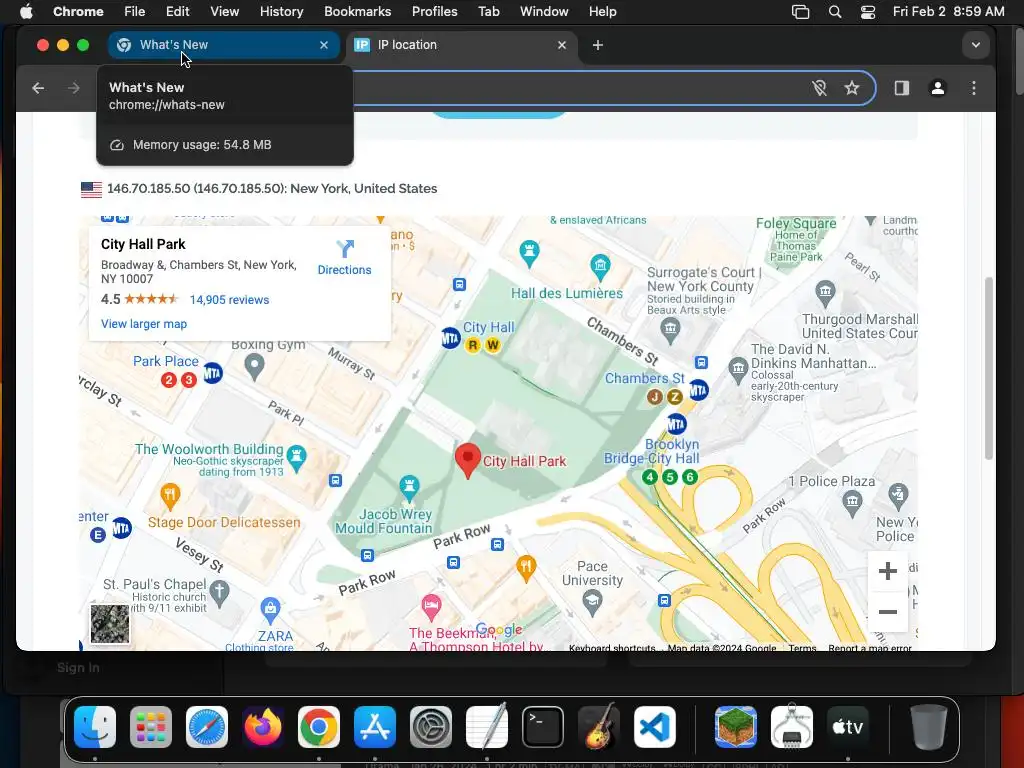Click the page vertical scrollbar
Image resolution: width=1024 pixels, height=768 pixels.
(989, 369)
